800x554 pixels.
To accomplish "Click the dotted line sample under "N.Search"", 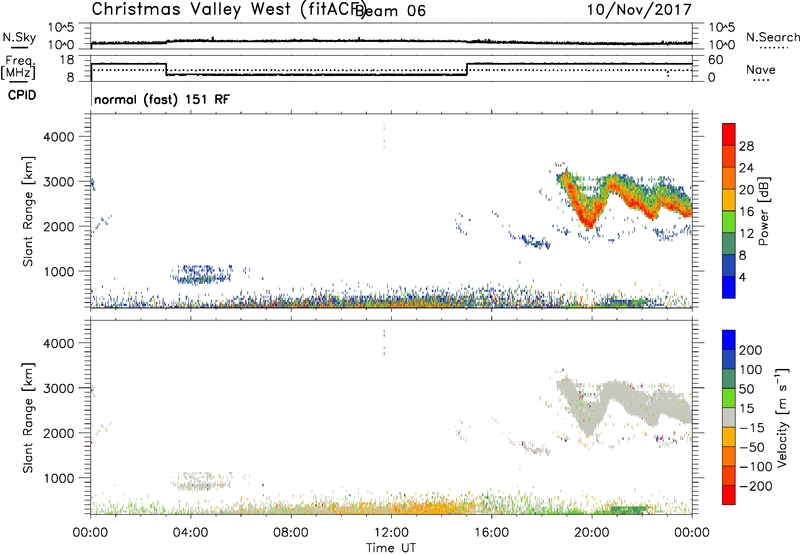I will pyautogui.click(x=774, y=48).
